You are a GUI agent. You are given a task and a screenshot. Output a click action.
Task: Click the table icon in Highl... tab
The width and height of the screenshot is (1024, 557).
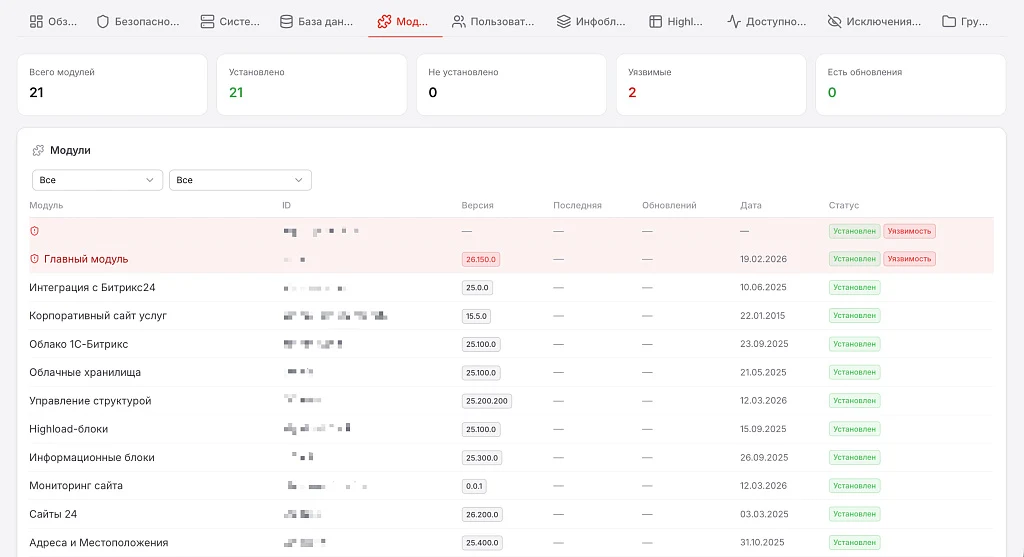click(x=655, y=22)
